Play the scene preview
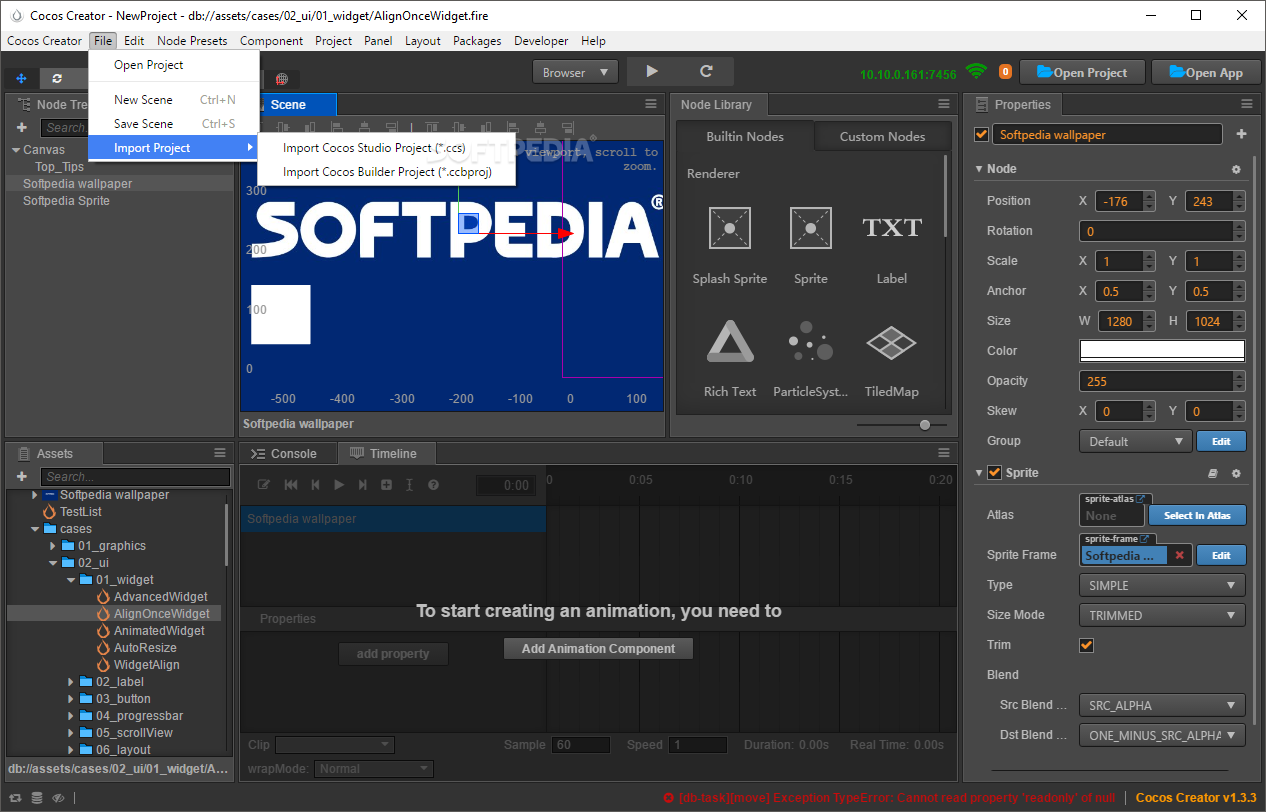This screenshot has width=1266, height=812. 652,72
